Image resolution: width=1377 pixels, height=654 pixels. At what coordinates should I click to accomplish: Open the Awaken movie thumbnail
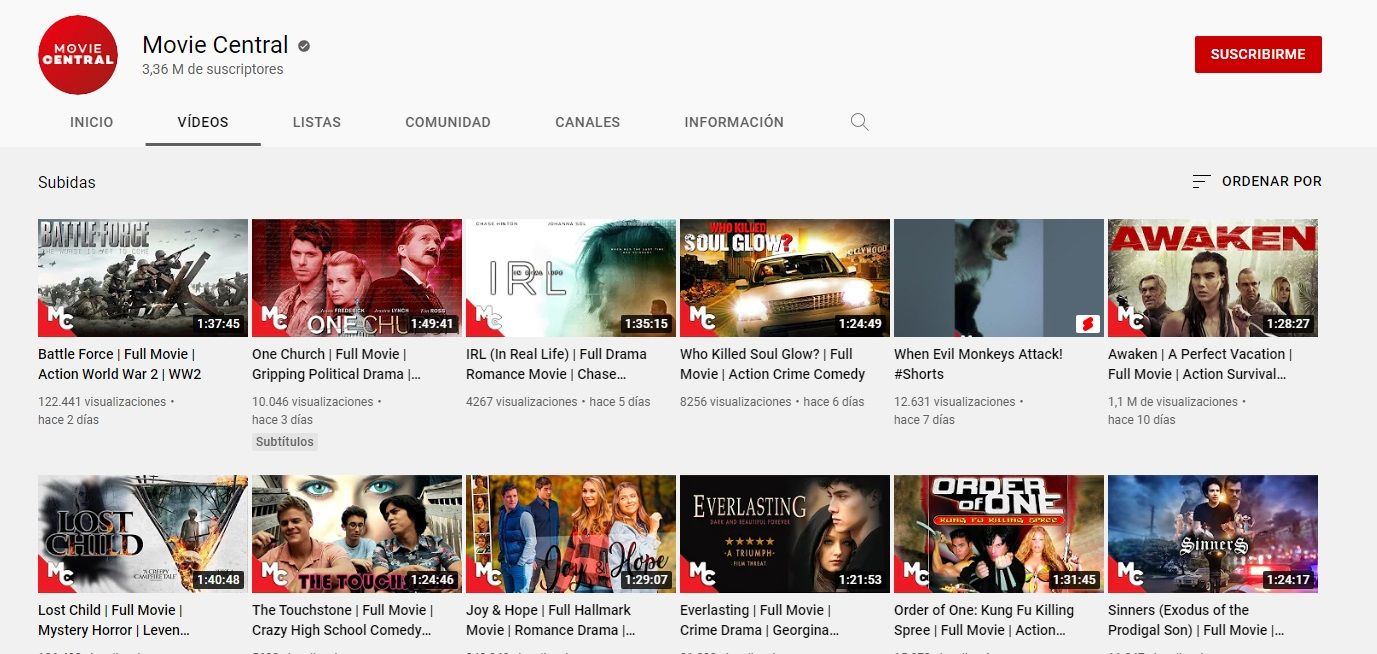pyautogui.click(x=1213, y=278)
